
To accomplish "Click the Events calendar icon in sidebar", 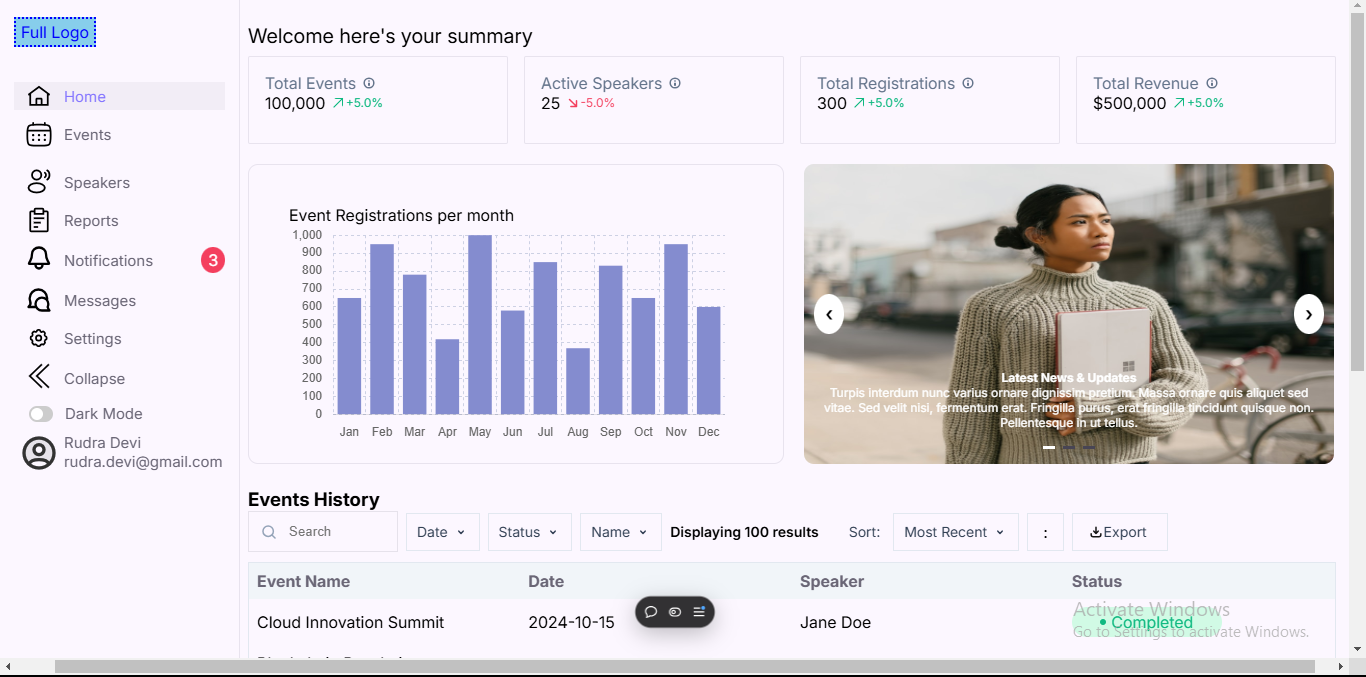I will pos(39,135).
